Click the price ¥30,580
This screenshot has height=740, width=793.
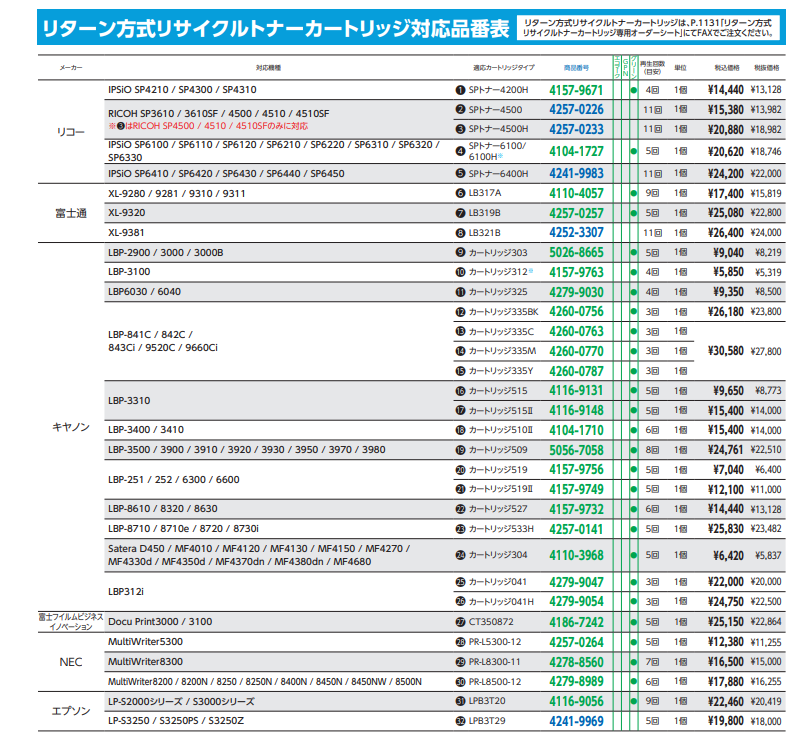pos(725,351)
